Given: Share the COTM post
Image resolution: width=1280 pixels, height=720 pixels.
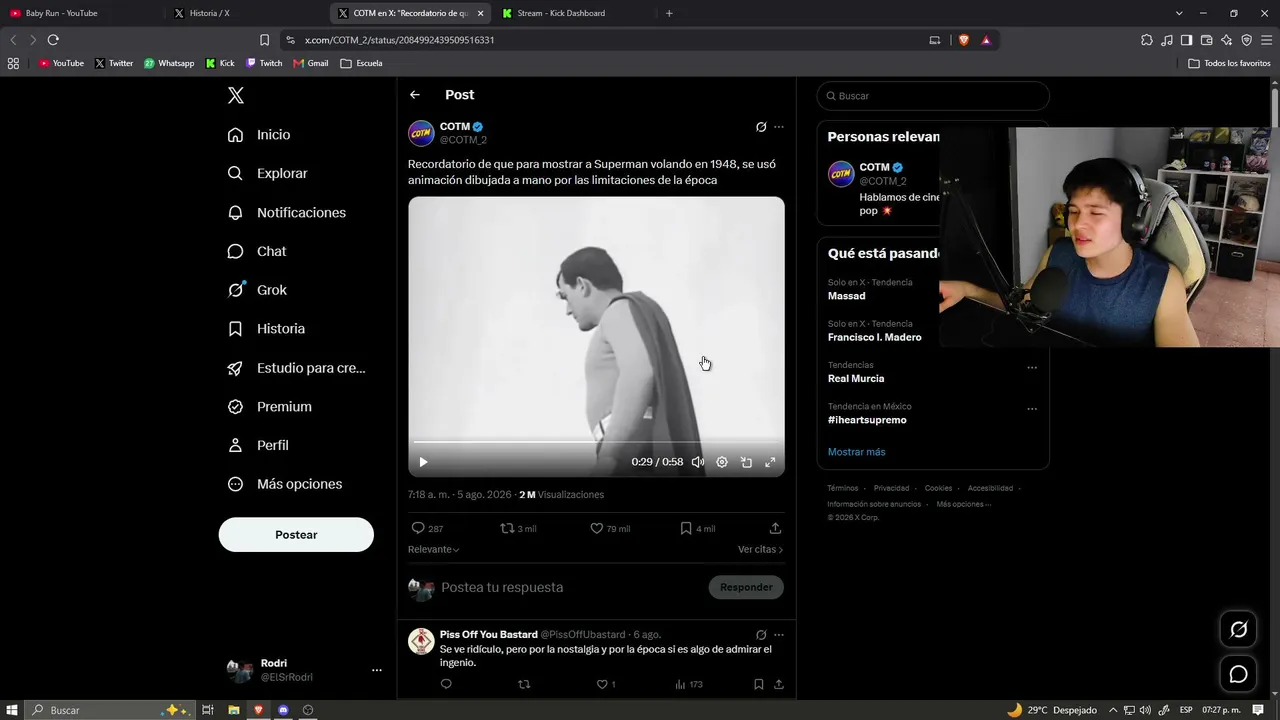Looking at the screenshot, I should (775, 528).
